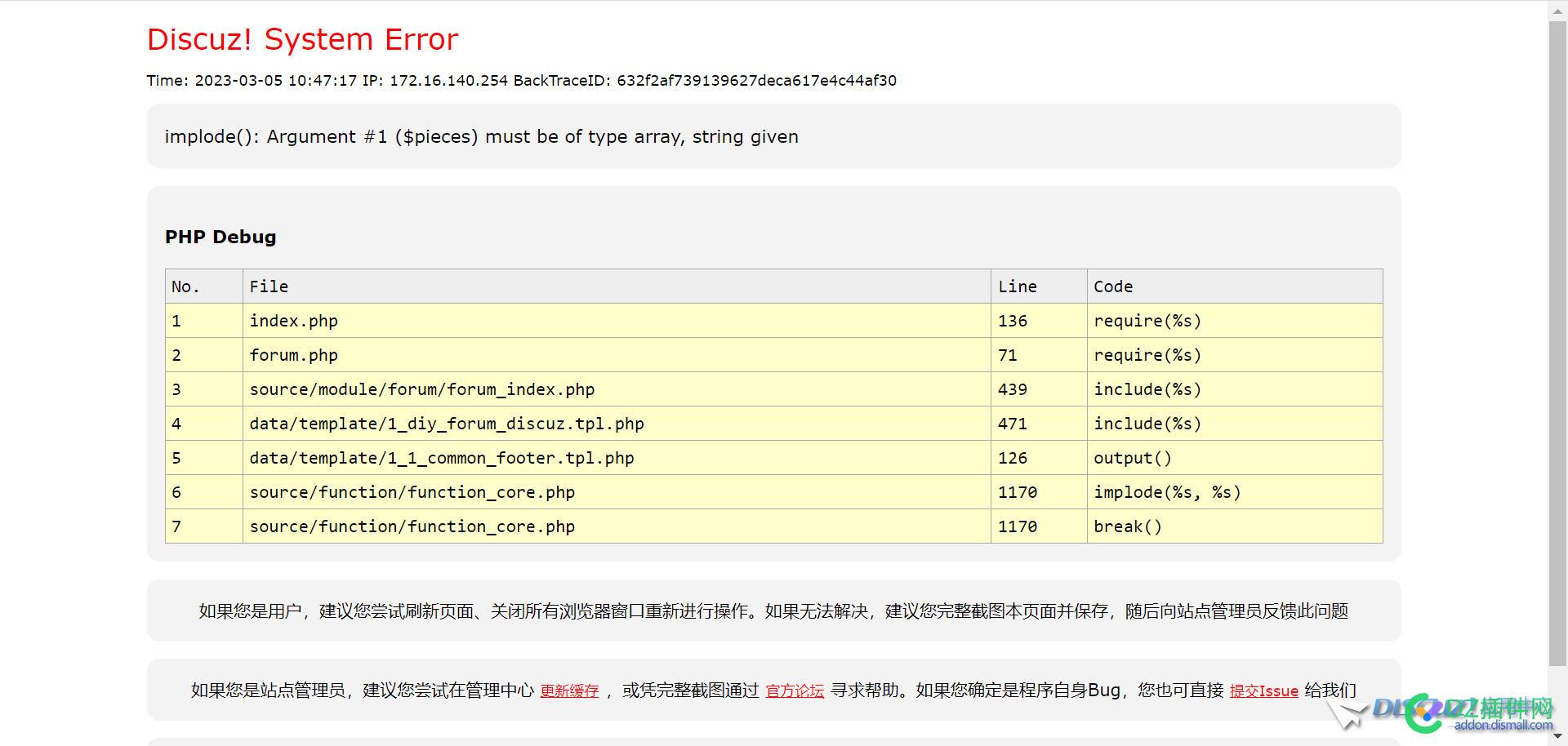
Task: Click the scrollbar down arrow
Action: (x=1557, y=736)
